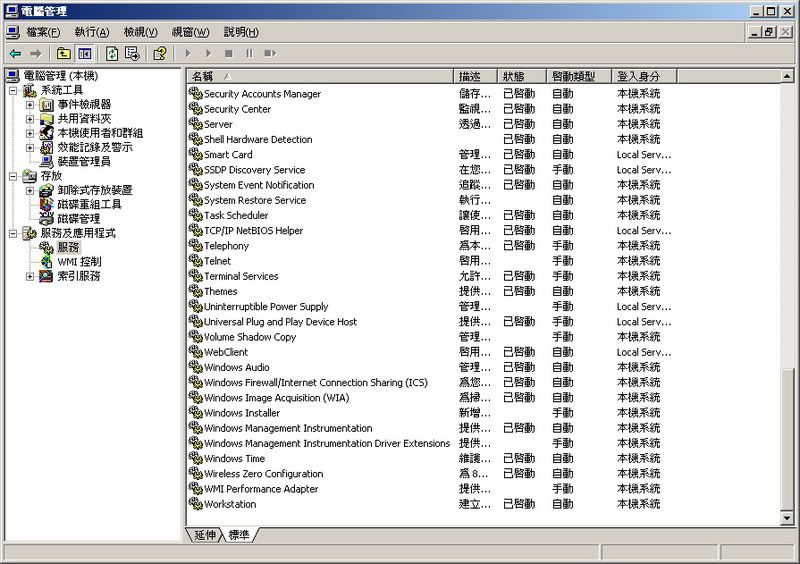Image resolution: width=800 pixels, height=564 pixels.
Task: Expand the 本機使用者和群組 tree node
Action: pyautogui.click(x=30, y=133)
